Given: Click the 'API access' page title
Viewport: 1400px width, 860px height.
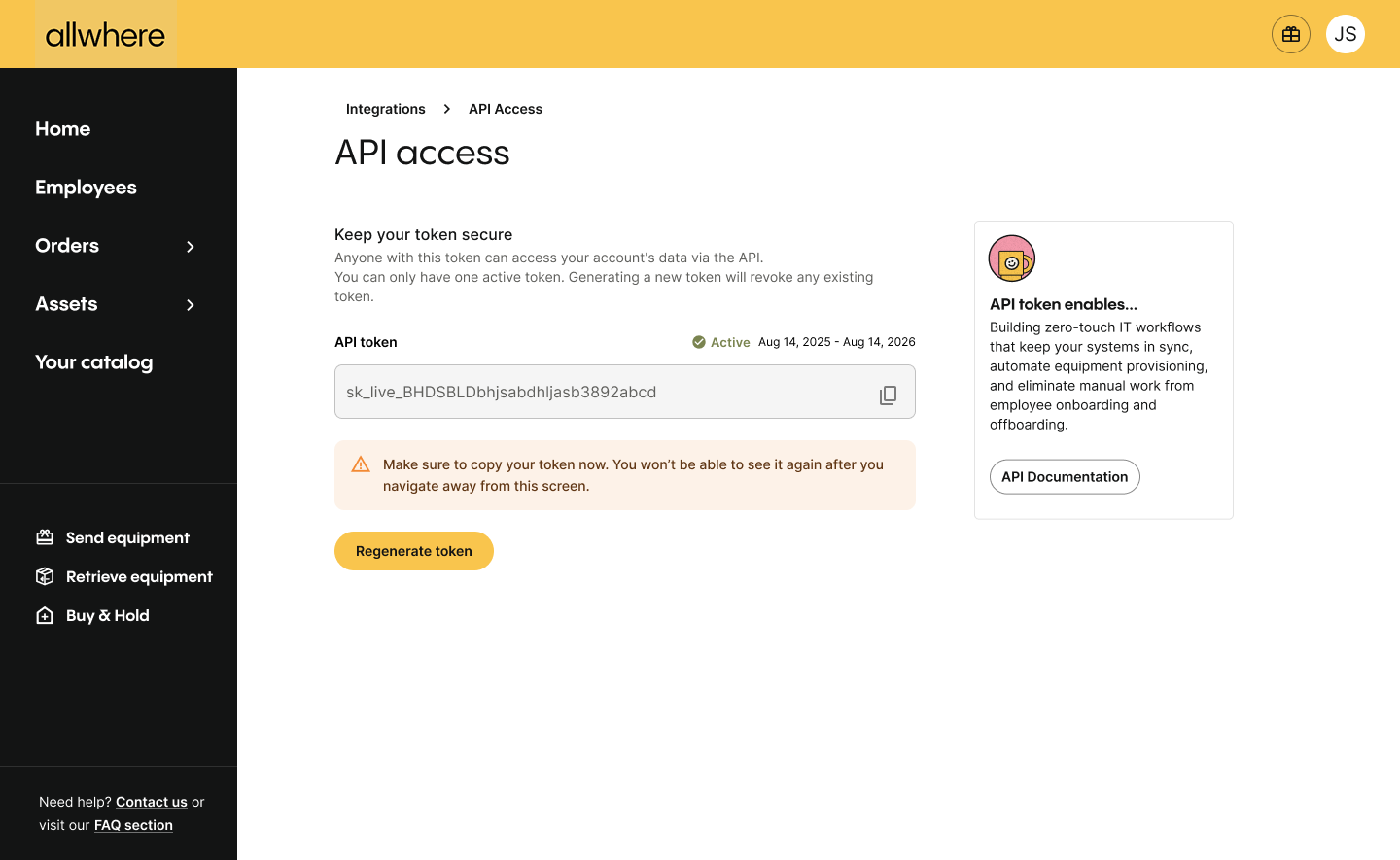Looking at the screenshot, I should coord(422,153).
